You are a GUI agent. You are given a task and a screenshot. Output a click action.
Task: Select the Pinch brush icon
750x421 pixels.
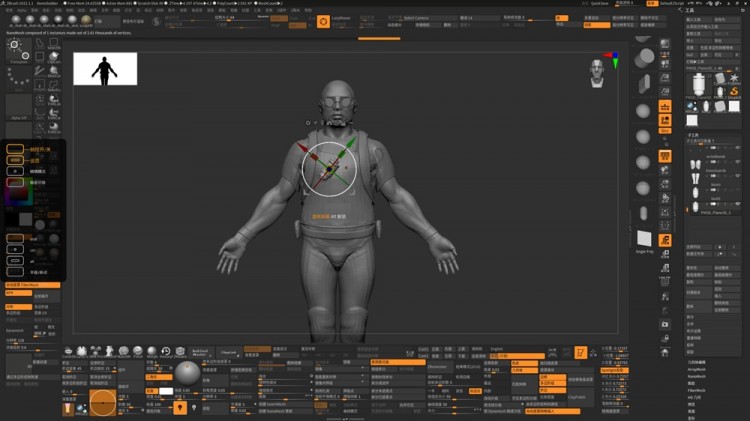[138, 352]
